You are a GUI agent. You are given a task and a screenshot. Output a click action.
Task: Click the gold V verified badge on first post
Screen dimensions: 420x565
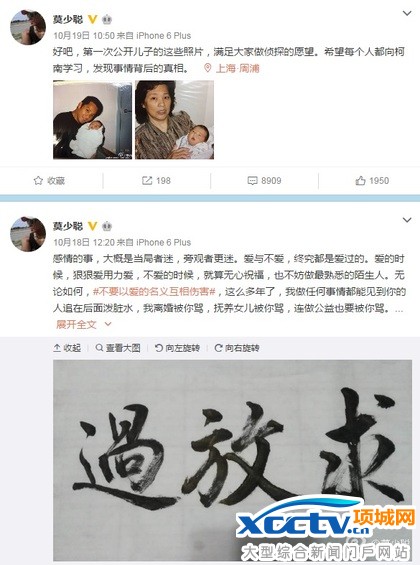click(x=93, y=19)
